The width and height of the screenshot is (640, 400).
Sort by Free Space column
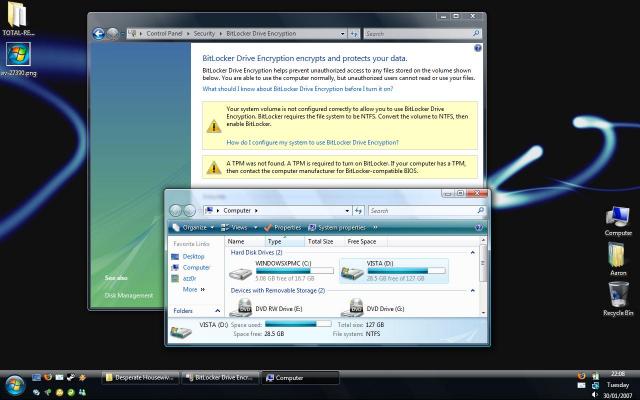pos(365,242)
